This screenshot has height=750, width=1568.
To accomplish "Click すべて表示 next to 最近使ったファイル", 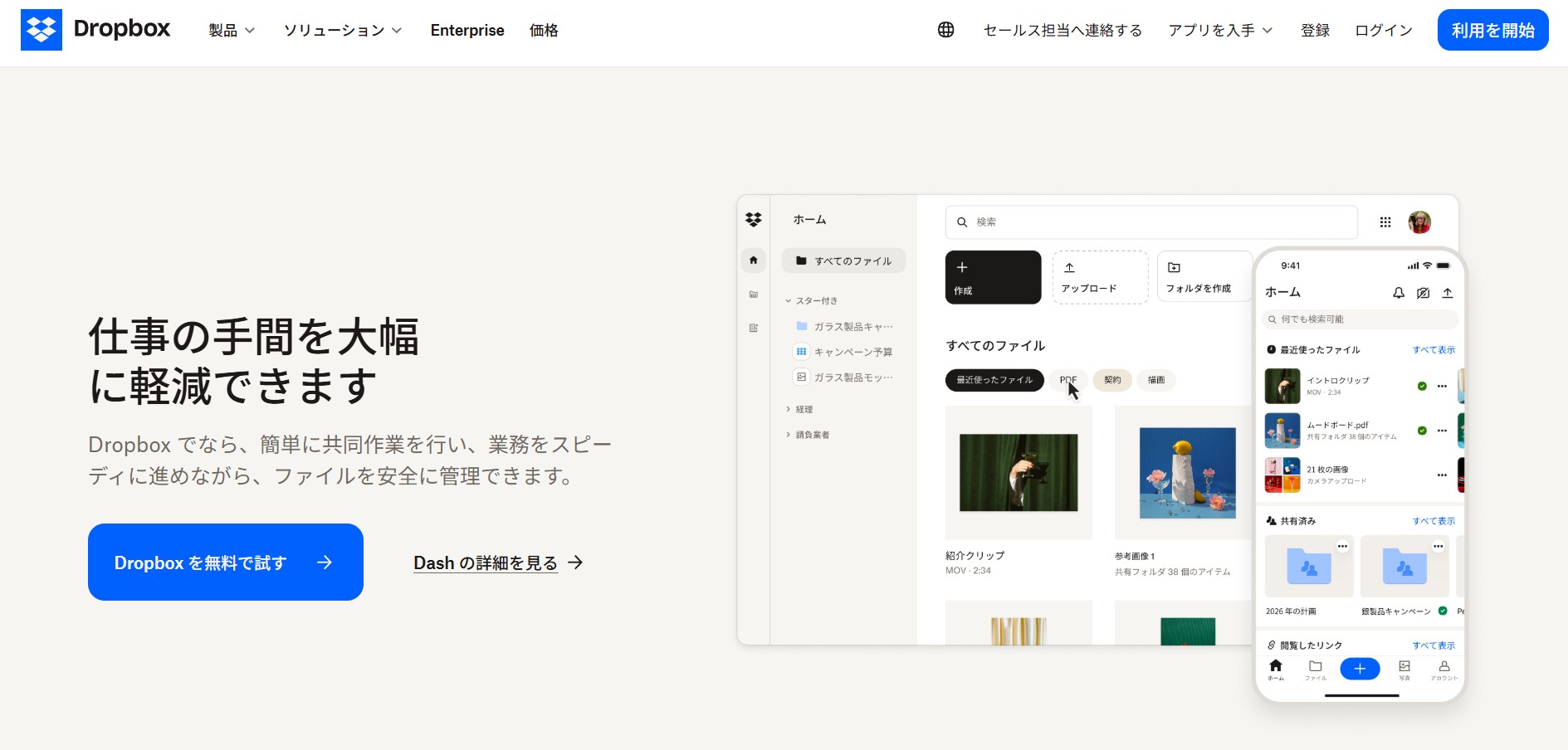I will point(1434,350).
